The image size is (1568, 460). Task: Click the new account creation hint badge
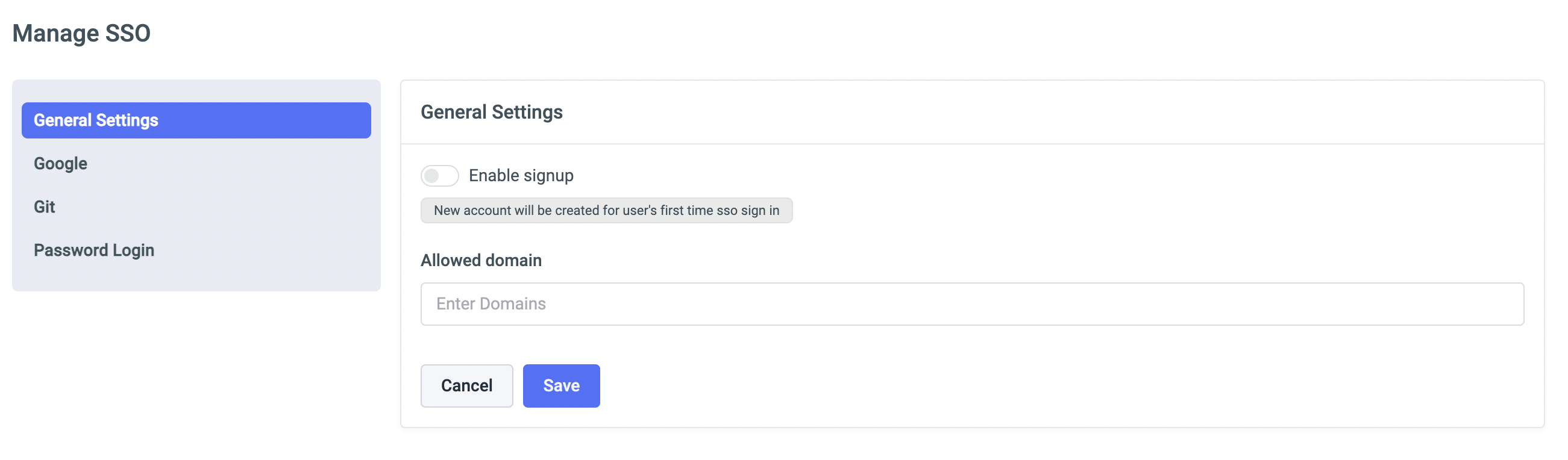pos(606,211)
